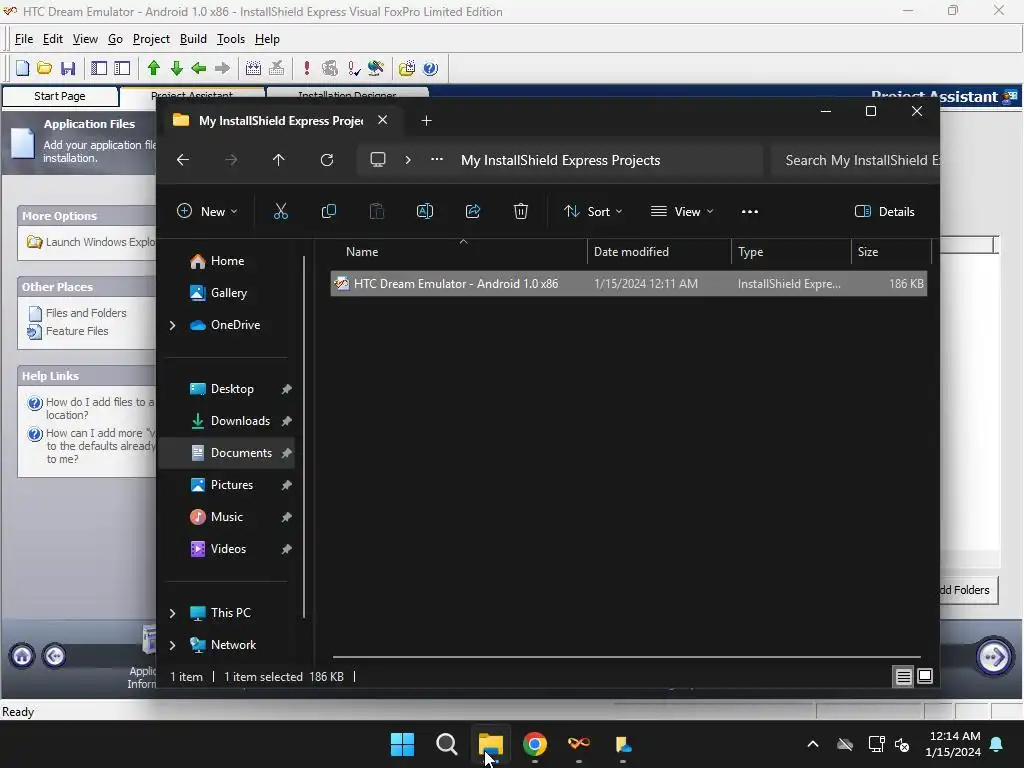This screenshot has height=768, width=1024.
Task: Expand the OneDrive tree node
Action: tap(172, 325)
